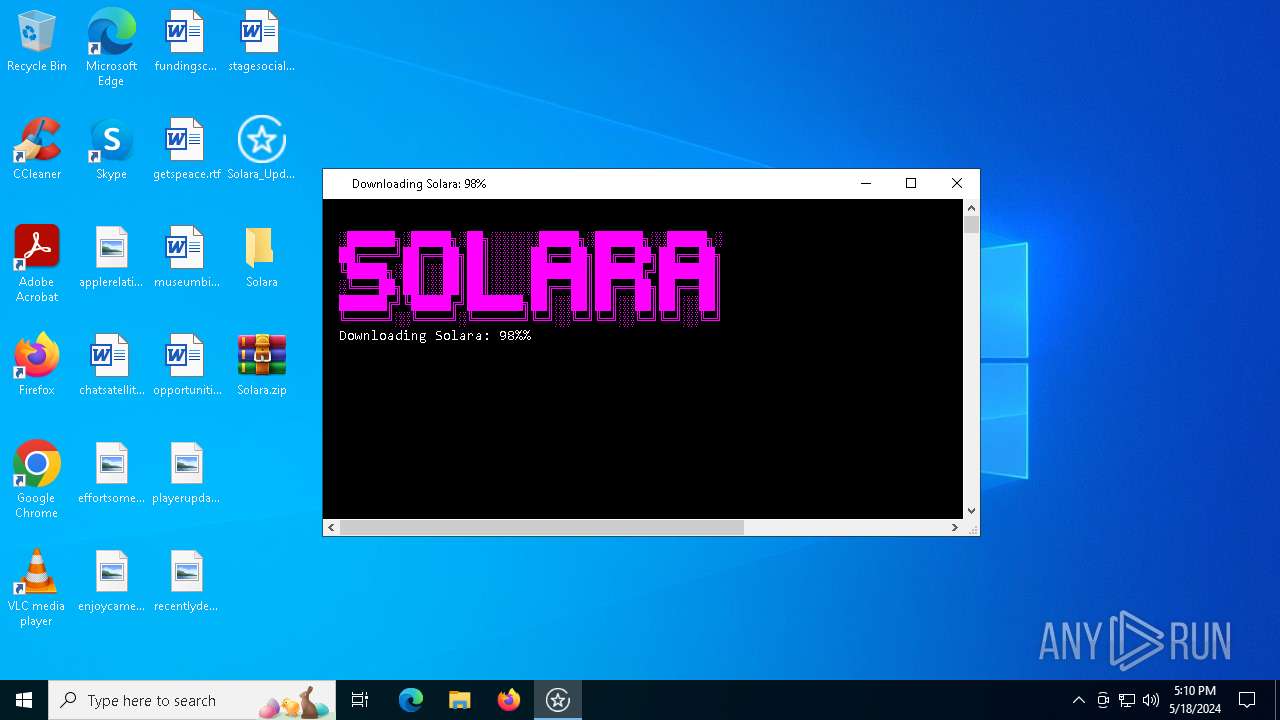Click the 'Downloading Solara: 98%%' console text
1280x720 pixels.
[x=435, y=336]
